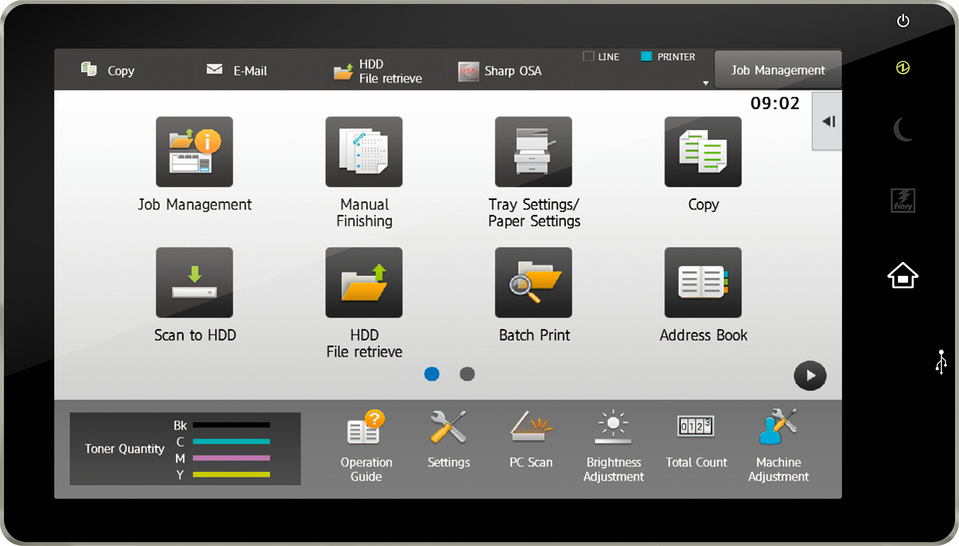The width and height of the screenshot is (959, 546).
Task: Open the Address Book
Action: point(703,283)
